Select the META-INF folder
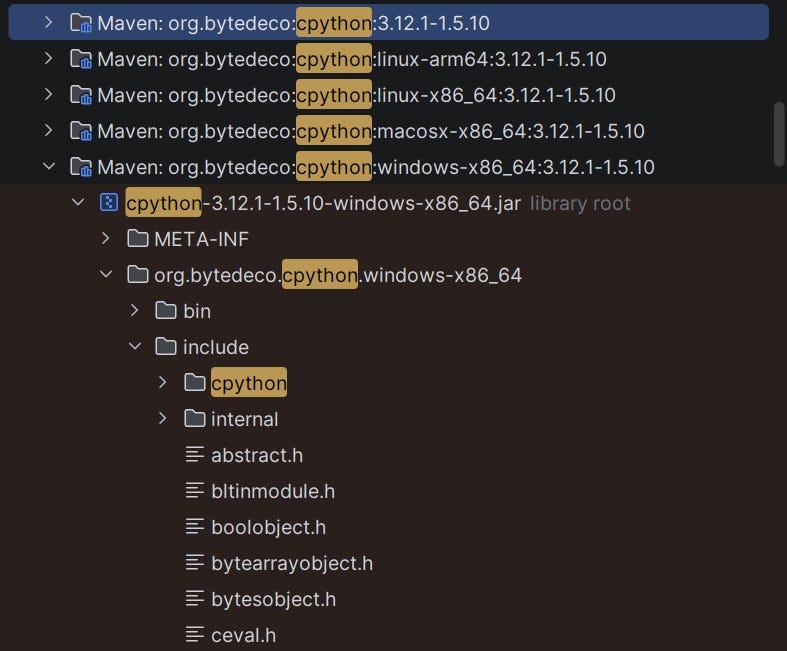The height and width of the screenshot is (651, 787). (x=201, y=239)
